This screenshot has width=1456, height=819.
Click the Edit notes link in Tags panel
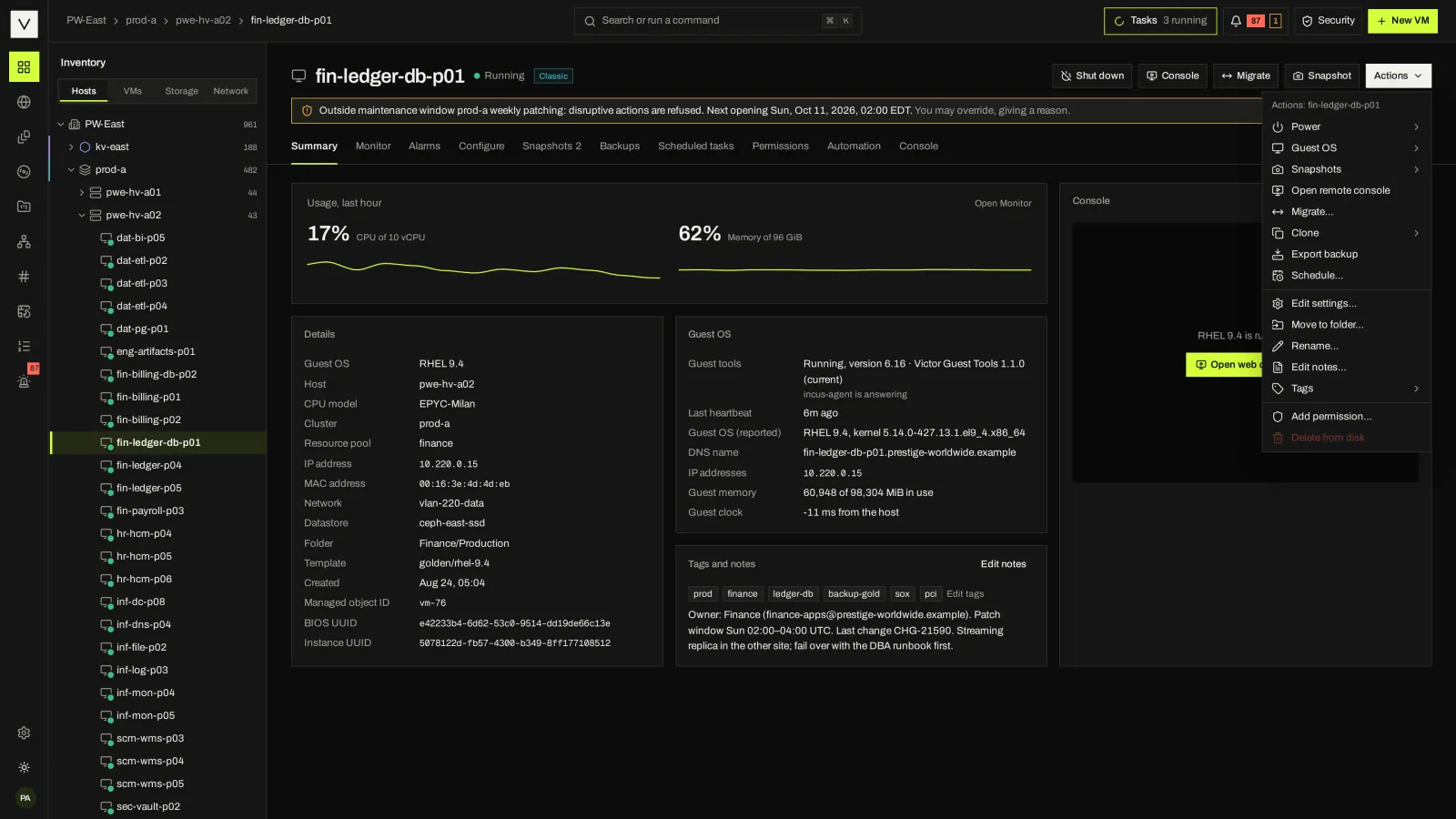[x=1003, y=564]
